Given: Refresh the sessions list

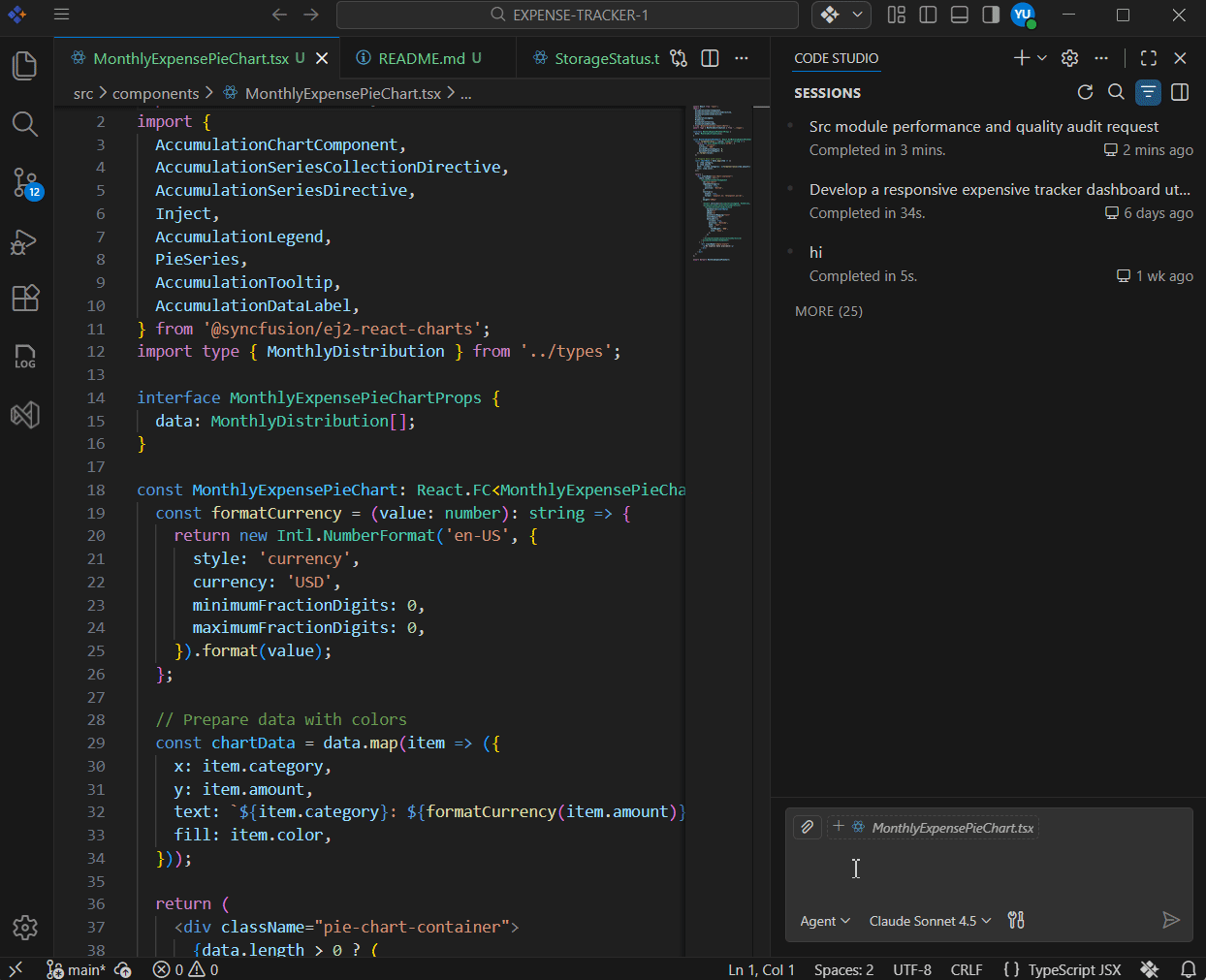Looking at the screenshot, I should [x=1086, y=92].
